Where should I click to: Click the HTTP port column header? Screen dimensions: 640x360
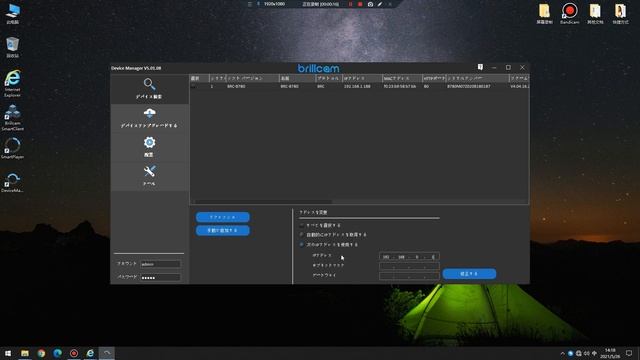point(434,78)
